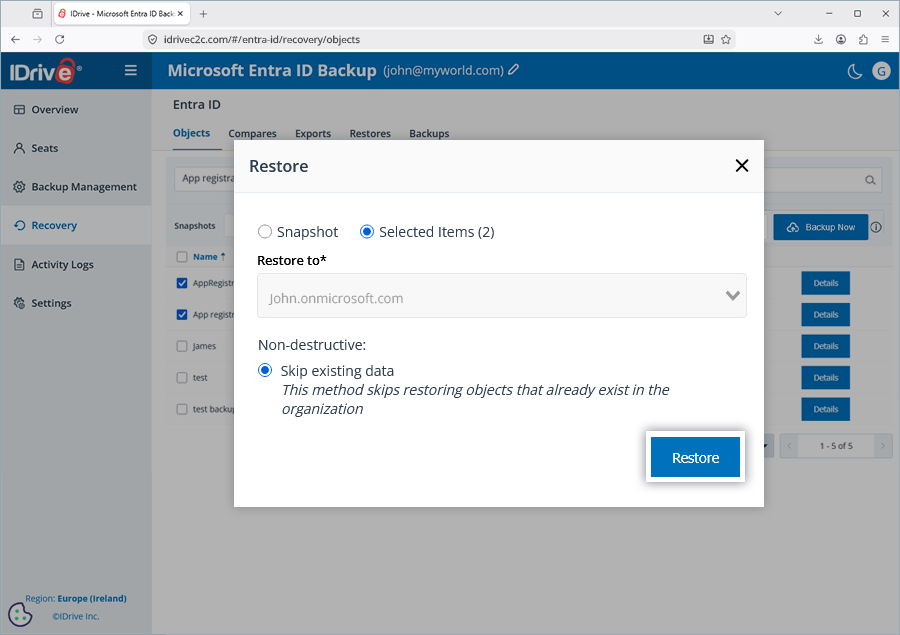Check the James row checkbox
The width and height of the screenshot is (900, 635).
click(x=182, y=346)
